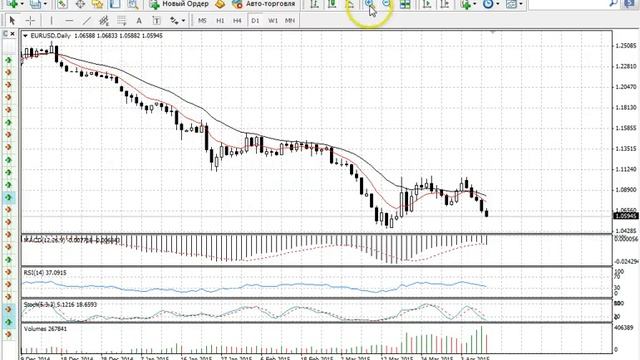
Task: Switch to MN timeframe
Action: point(290,20)
